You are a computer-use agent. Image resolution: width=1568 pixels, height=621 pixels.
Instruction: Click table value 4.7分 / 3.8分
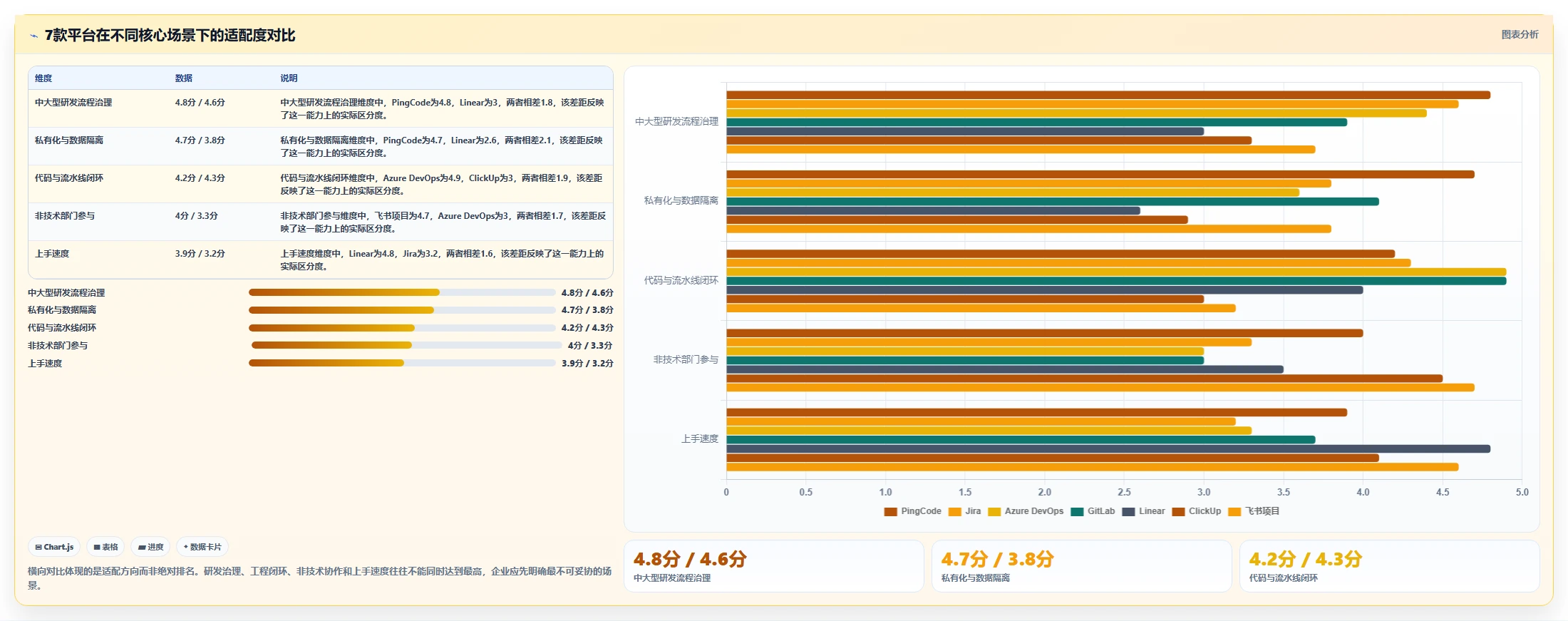point(200,140)
